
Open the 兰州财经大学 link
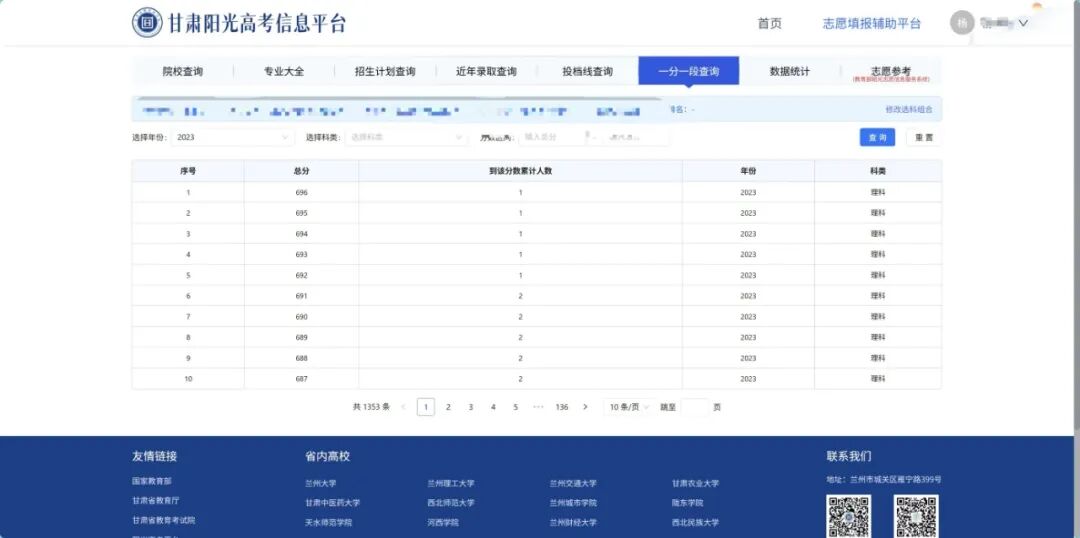coord(573,522)
